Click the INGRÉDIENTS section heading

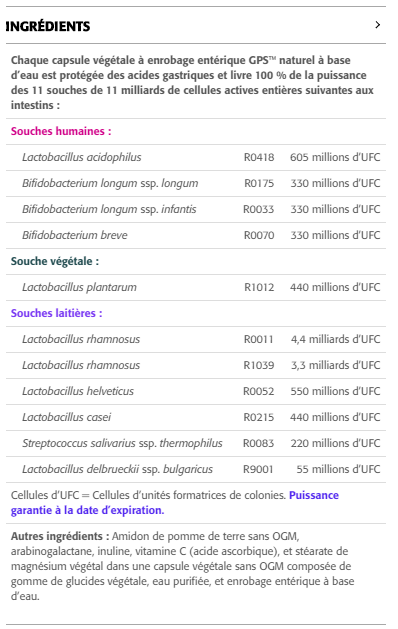(48, 26)
